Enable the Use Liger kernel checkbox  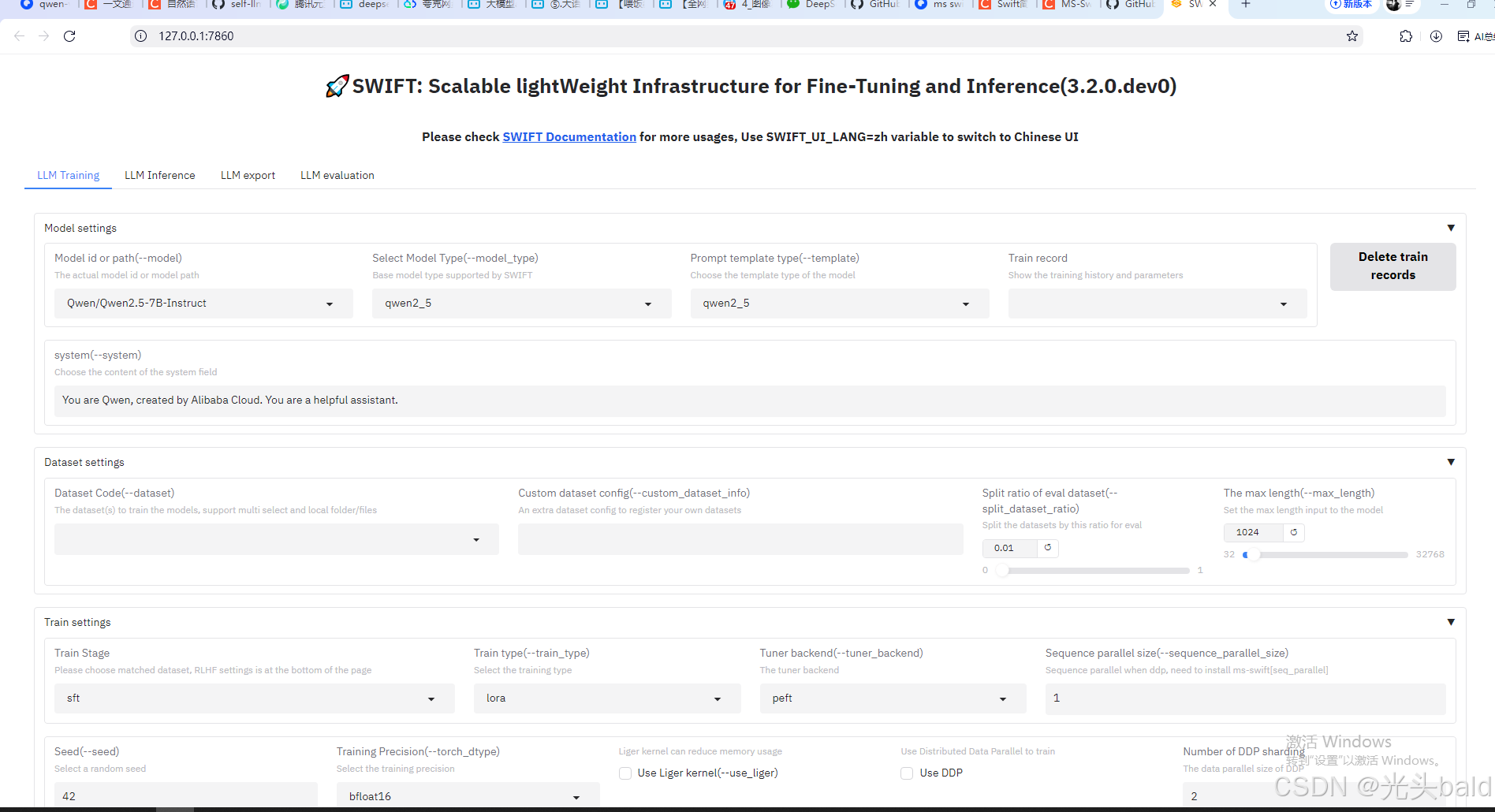pos(625,773)
